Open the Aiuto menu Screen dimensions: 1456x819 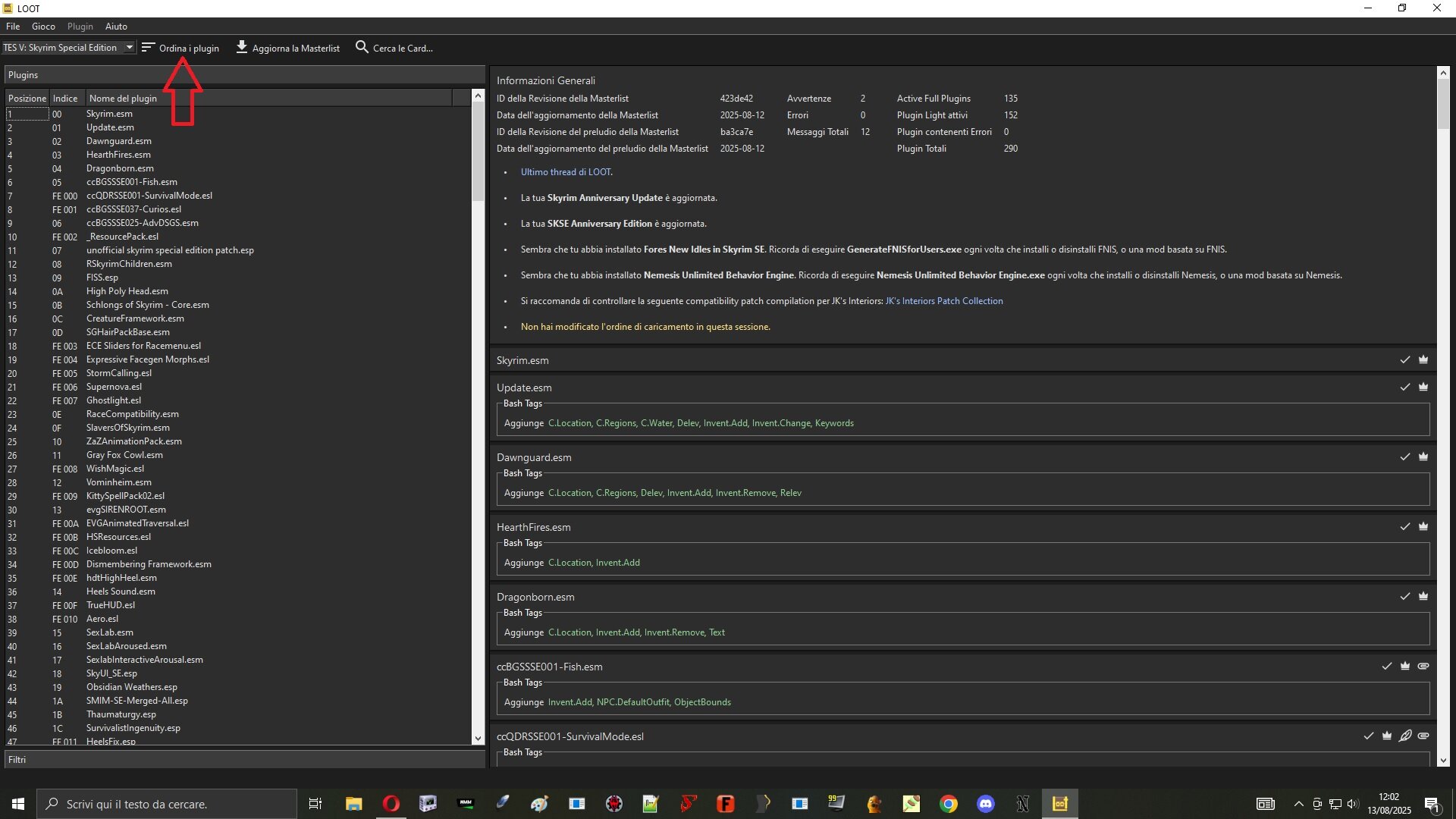pos(116,27)
